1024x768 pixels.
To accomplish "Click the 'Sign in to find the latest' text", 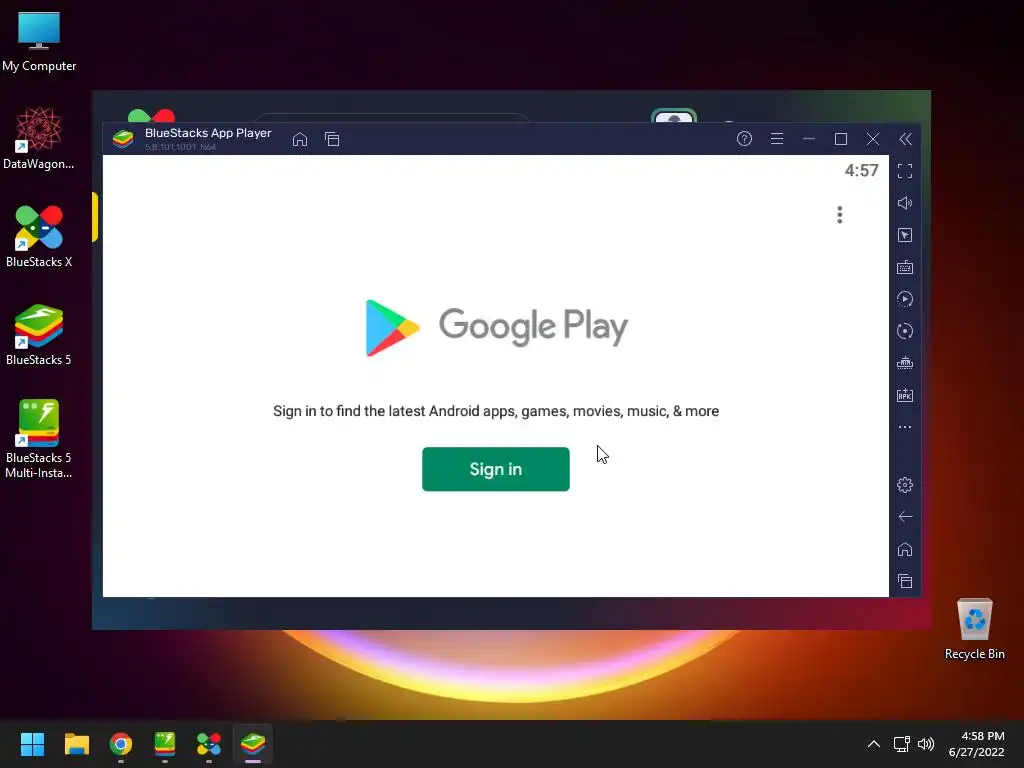I will 496,411.
